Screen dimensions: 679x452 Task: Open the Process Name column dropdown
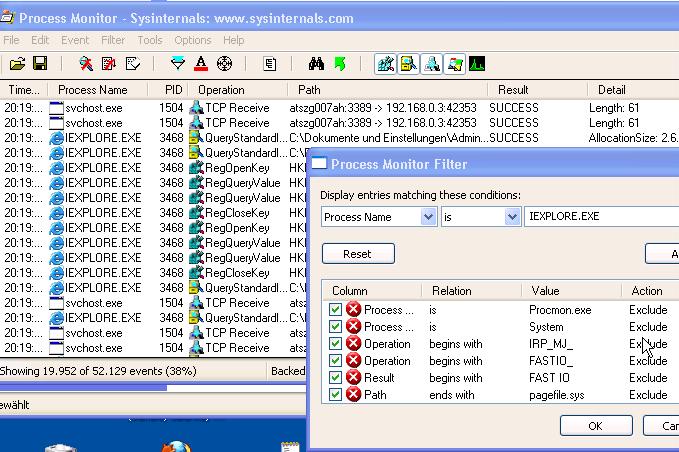point(428,216)
